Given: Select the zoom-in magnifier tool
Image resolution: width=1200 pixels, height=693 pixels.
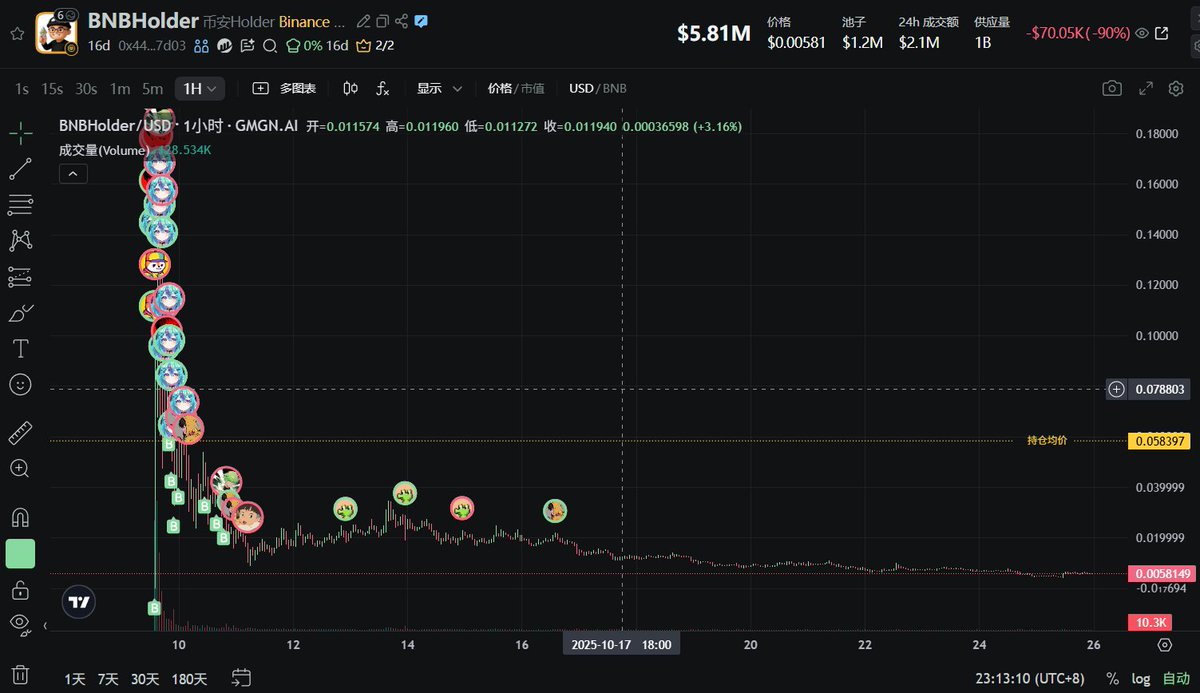Looking at the screenshot, I should point(20,468).
